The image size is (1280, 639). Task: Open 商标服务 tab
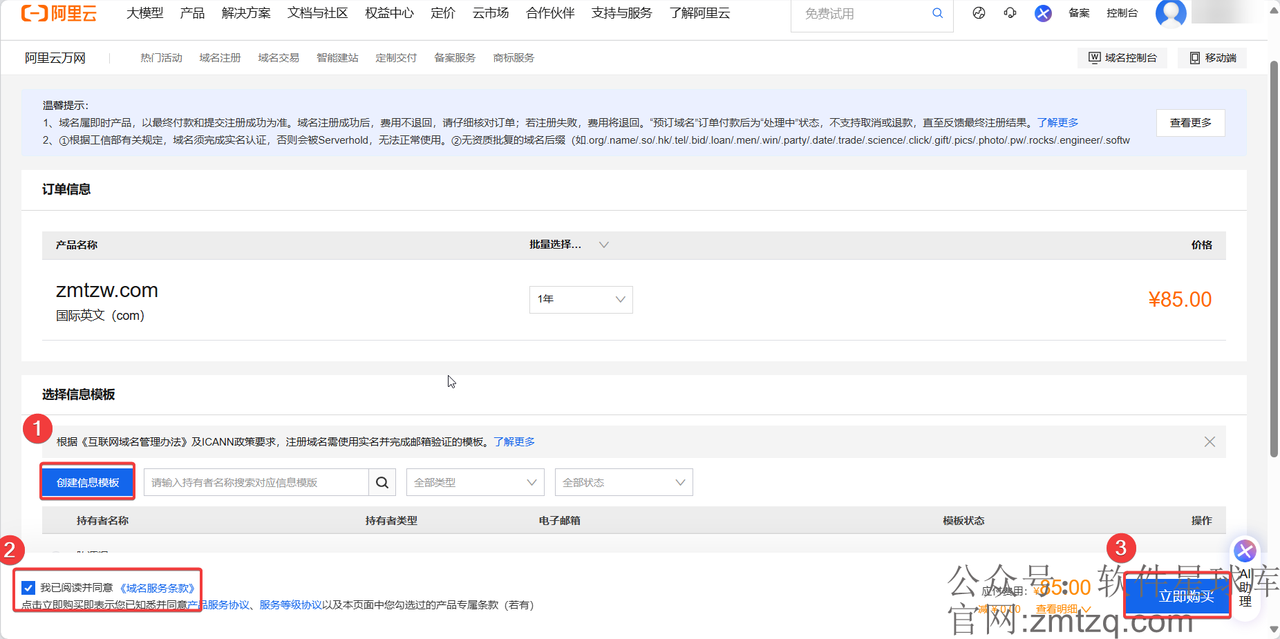pos(513,58)
